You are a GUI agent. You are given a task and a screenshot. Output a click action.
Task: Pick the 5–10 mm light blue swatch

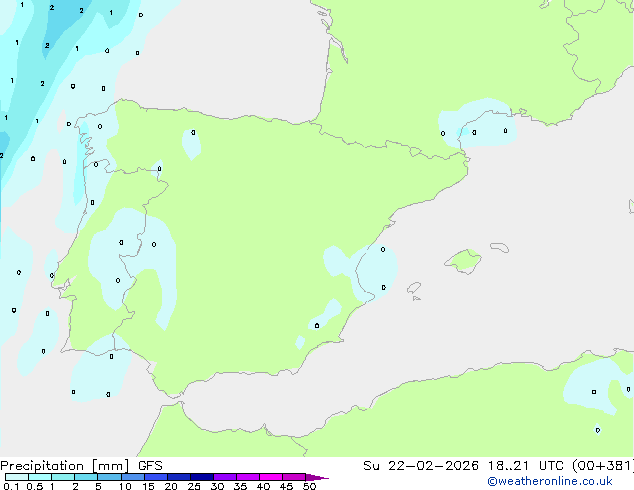pyautogui.click(x=109, y=477)
